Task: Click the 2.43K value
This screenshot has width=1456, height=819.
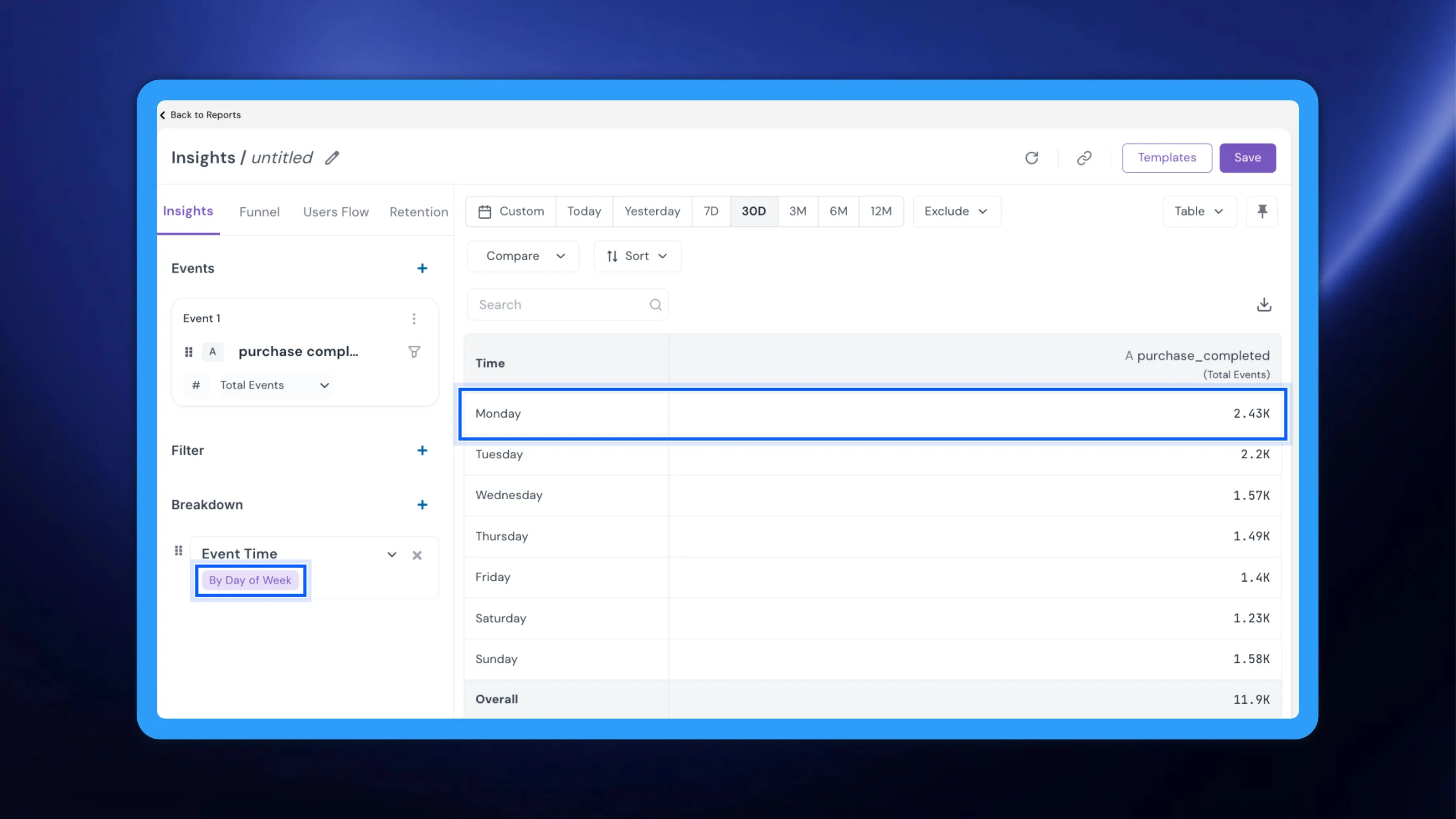Action: (1251, 414)
